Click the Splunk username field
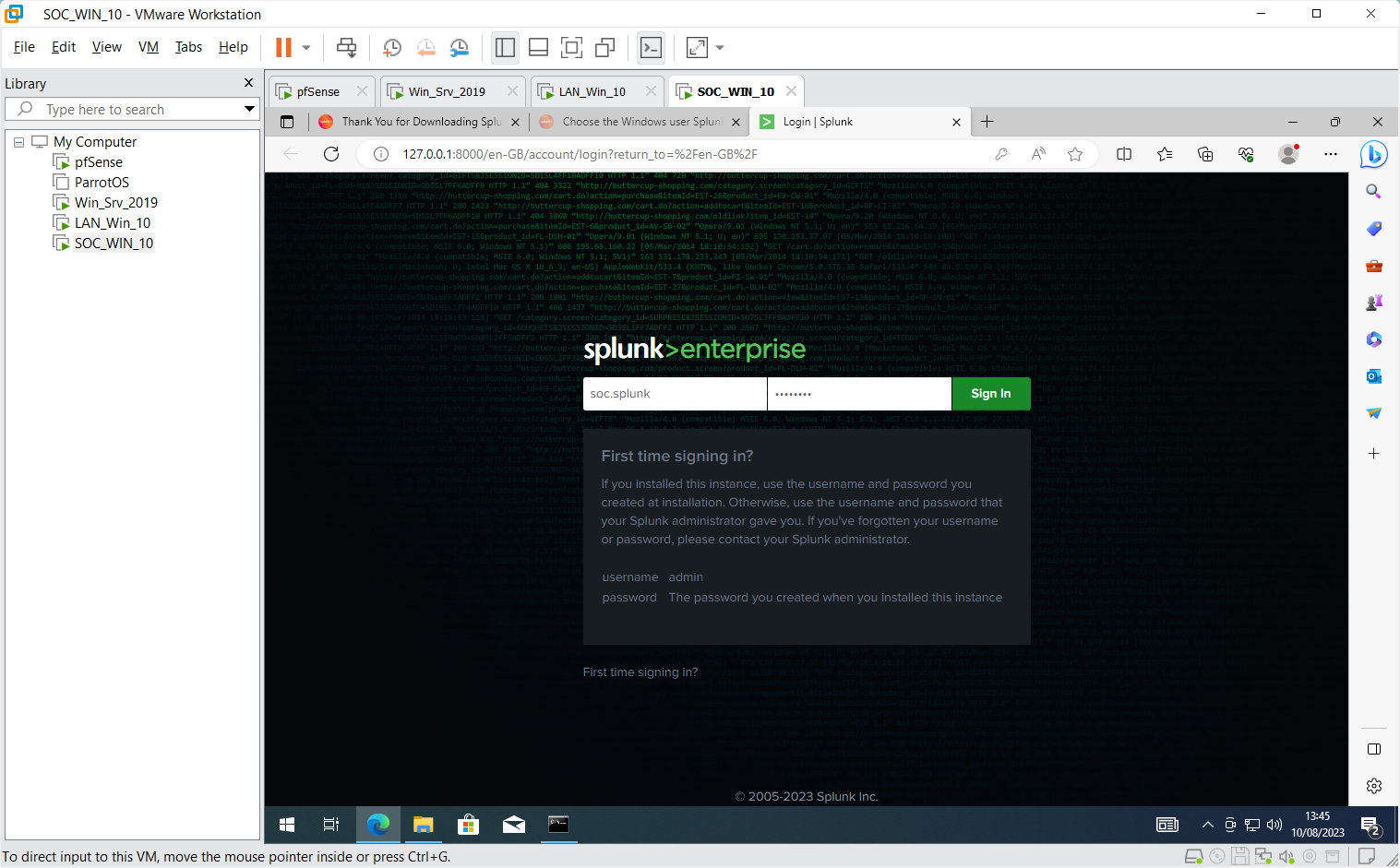This screenshot has width=1400, height=868. click(675, 394)
